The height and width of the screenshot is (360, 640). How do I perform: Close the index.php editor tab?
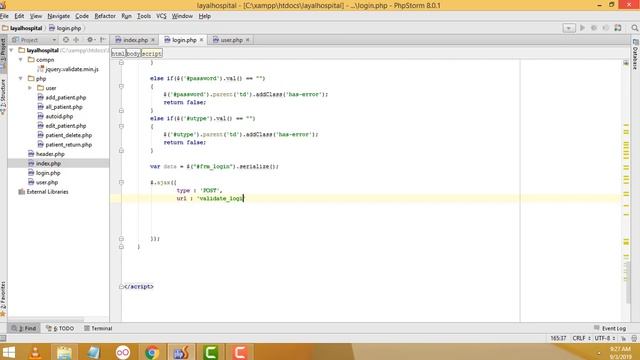[x=153, y=40]
